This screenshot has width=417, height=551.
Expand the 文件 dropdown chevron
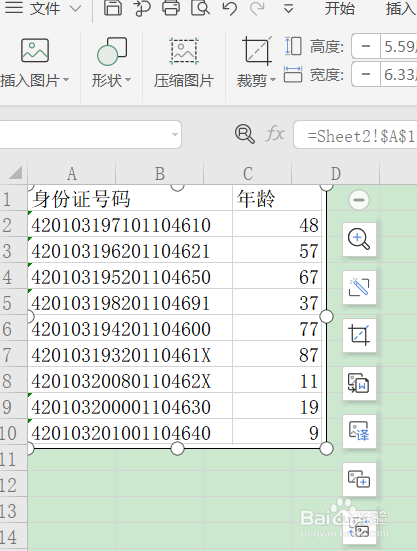point(76,8)
